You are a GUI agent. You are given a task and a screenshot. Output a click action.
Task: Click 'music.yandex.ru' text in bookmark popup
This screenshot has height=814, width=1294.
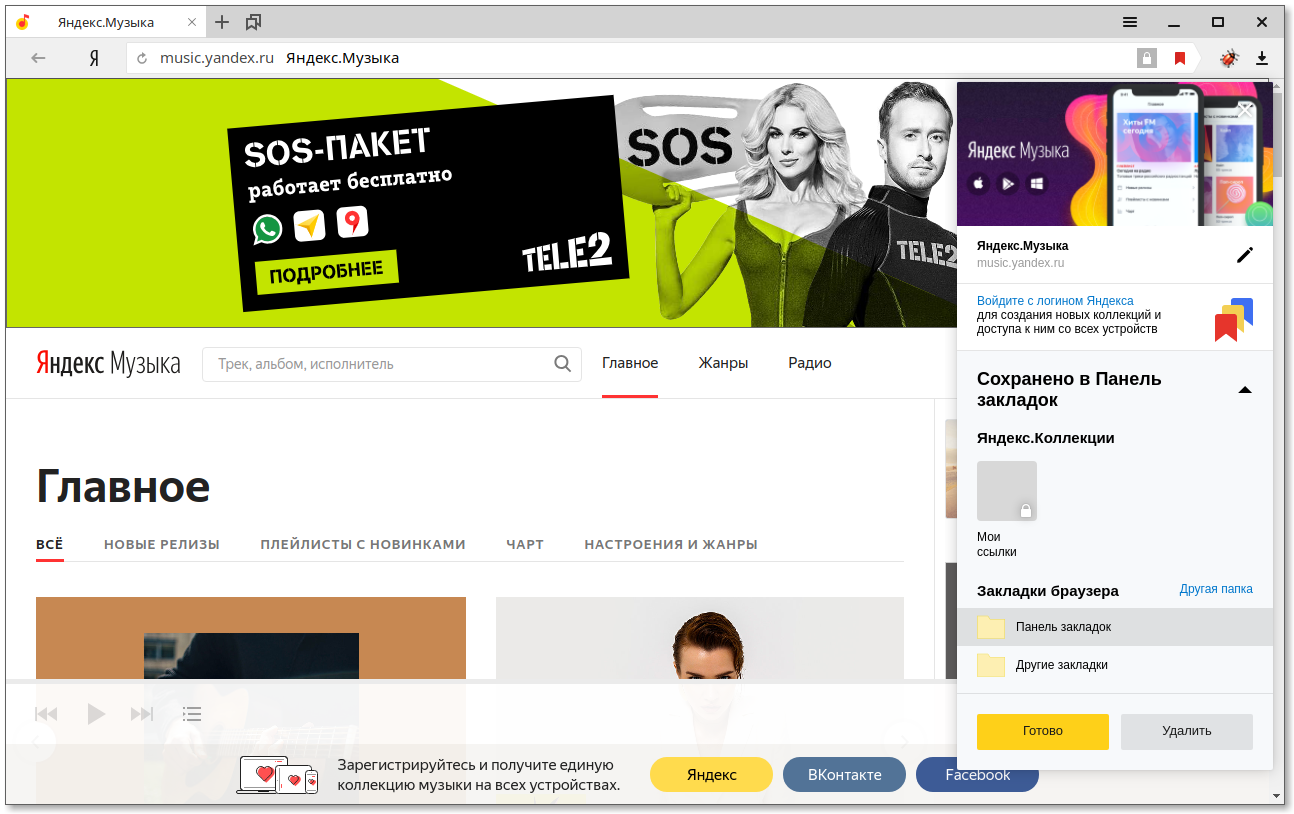click(1020, 263)
